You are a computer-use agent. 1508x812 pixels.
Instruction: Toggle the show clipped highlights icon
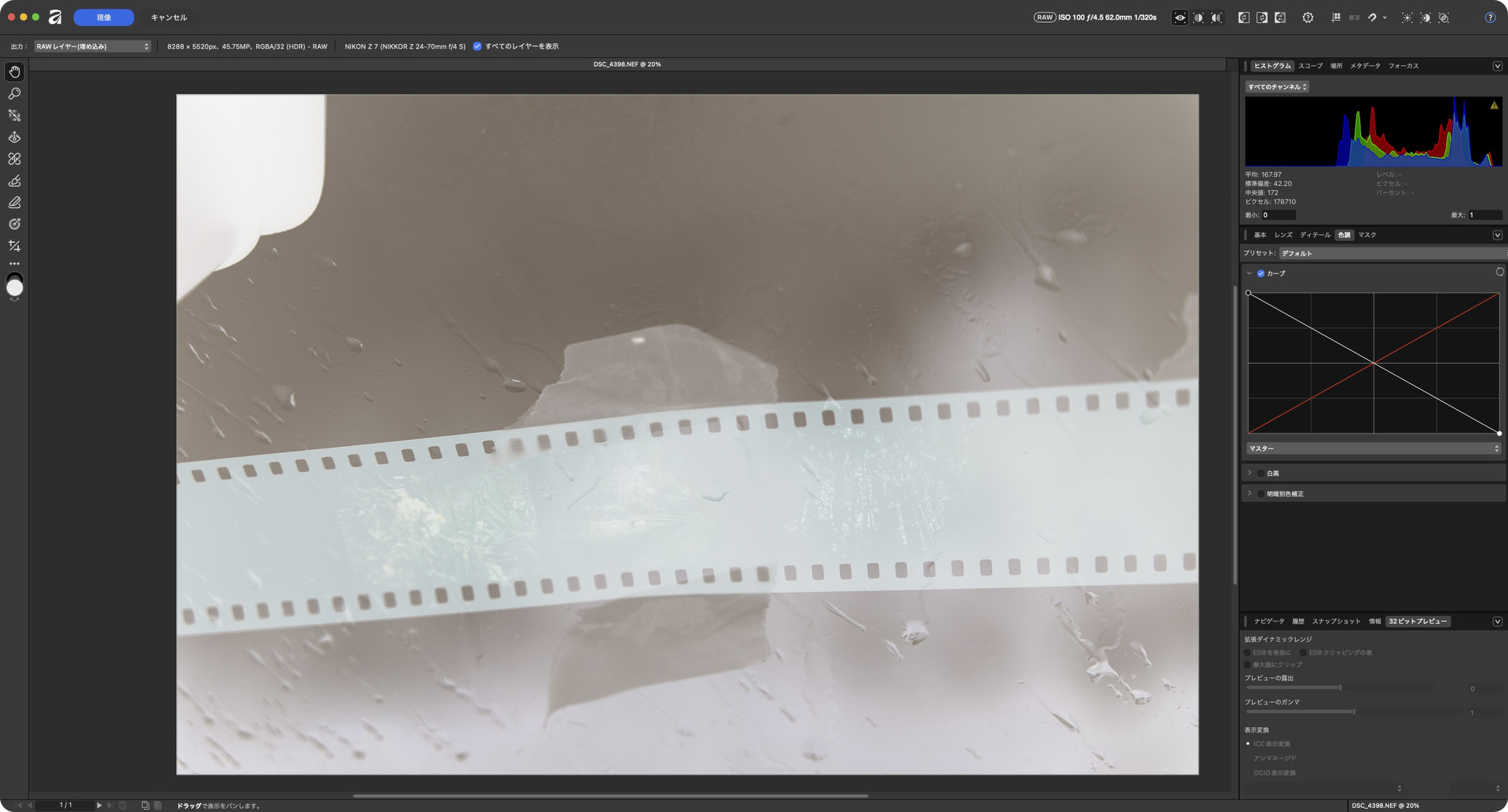click(x=1407, y=17)
